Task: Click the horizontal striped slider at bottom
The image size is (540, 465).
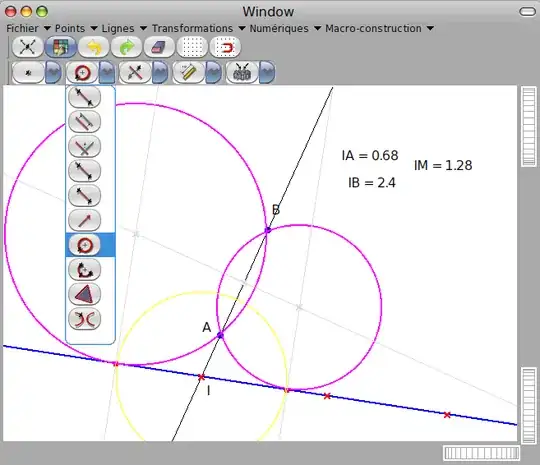Action: coord(481,453)
